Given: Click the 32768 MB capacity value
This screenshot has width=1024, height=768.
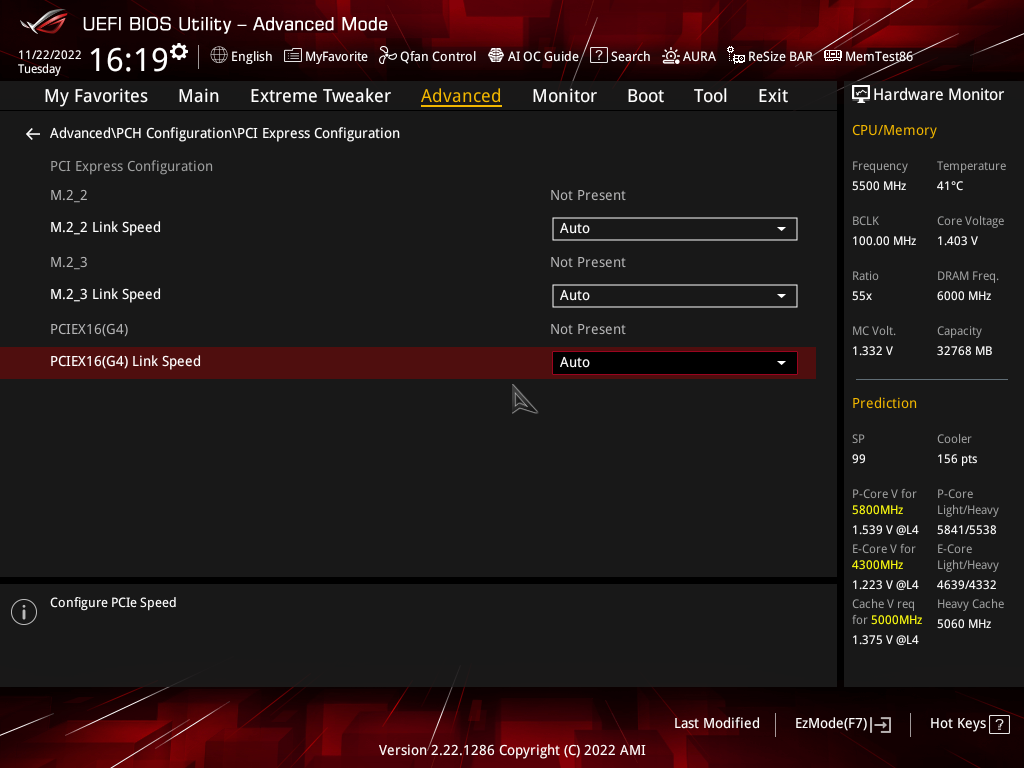Looking at the screenshot, I should (x=965, y=351).
